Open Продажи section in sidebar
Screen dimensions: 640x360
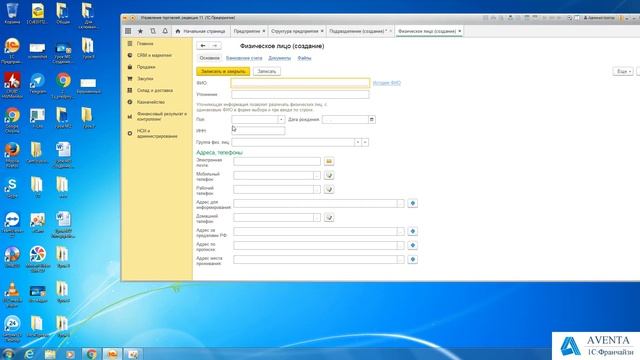(x=146, y=67)
